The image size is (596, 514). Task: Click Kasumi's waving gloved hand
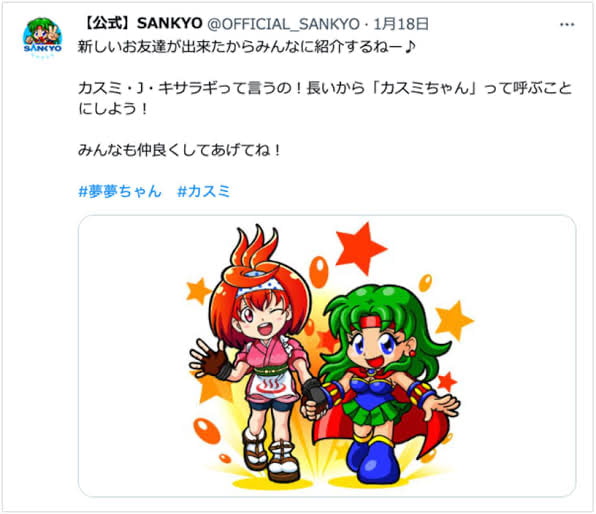pyautogui.click(x=209, y=360)
